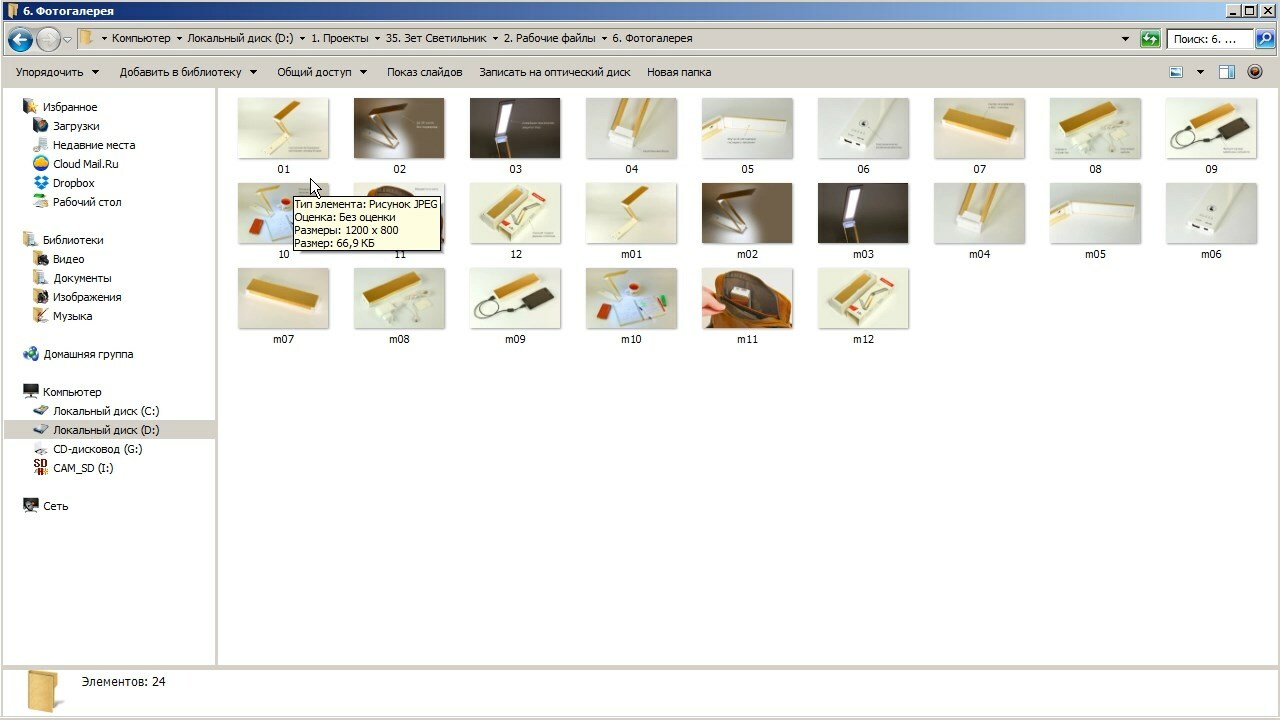The image size is (1280, 720).
Task: Open CAM_SD (I:) drive
Action: point(83,468)
